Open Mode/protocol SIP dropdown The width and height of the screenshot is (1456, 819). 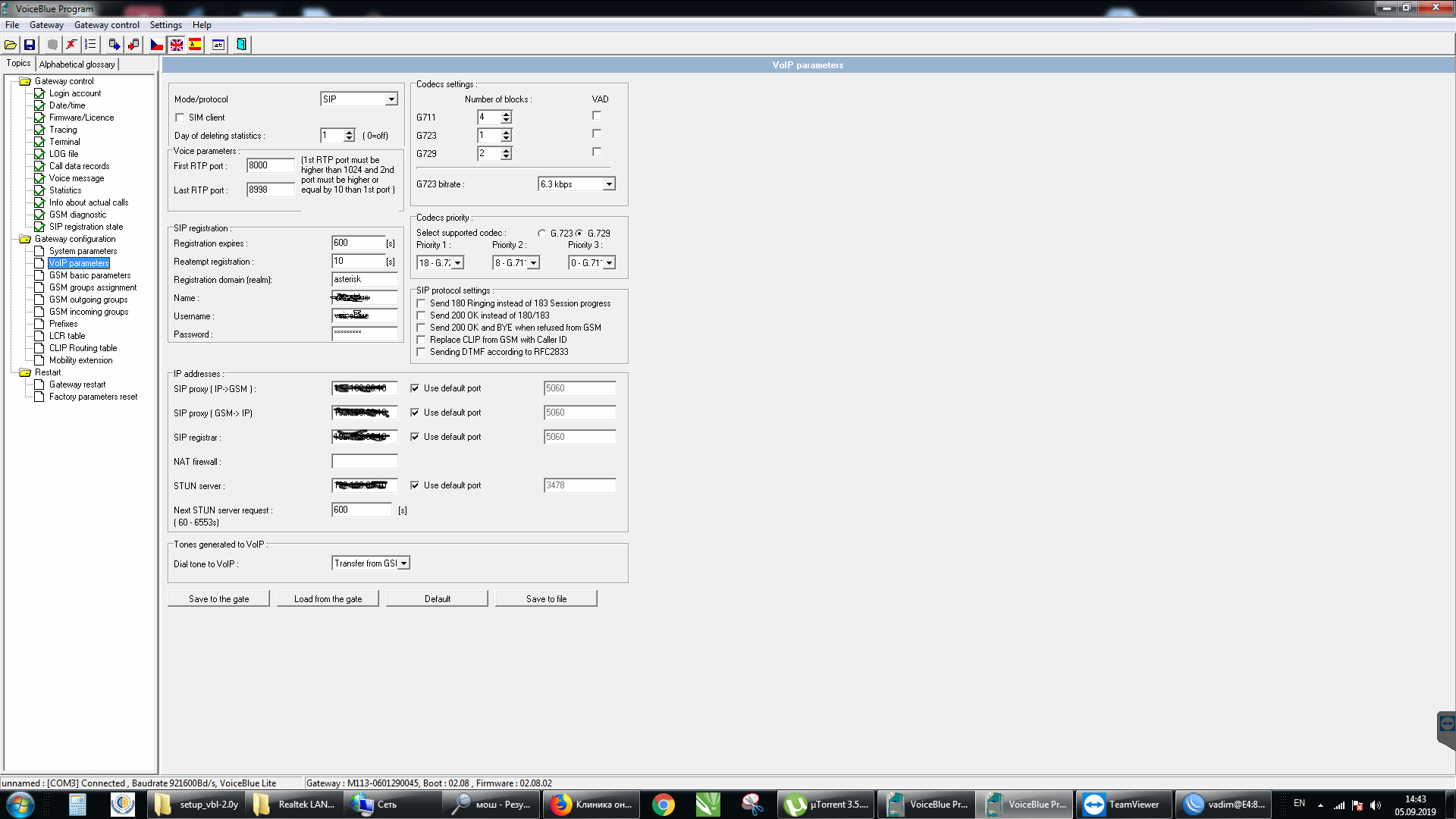(x=391, y=99)
